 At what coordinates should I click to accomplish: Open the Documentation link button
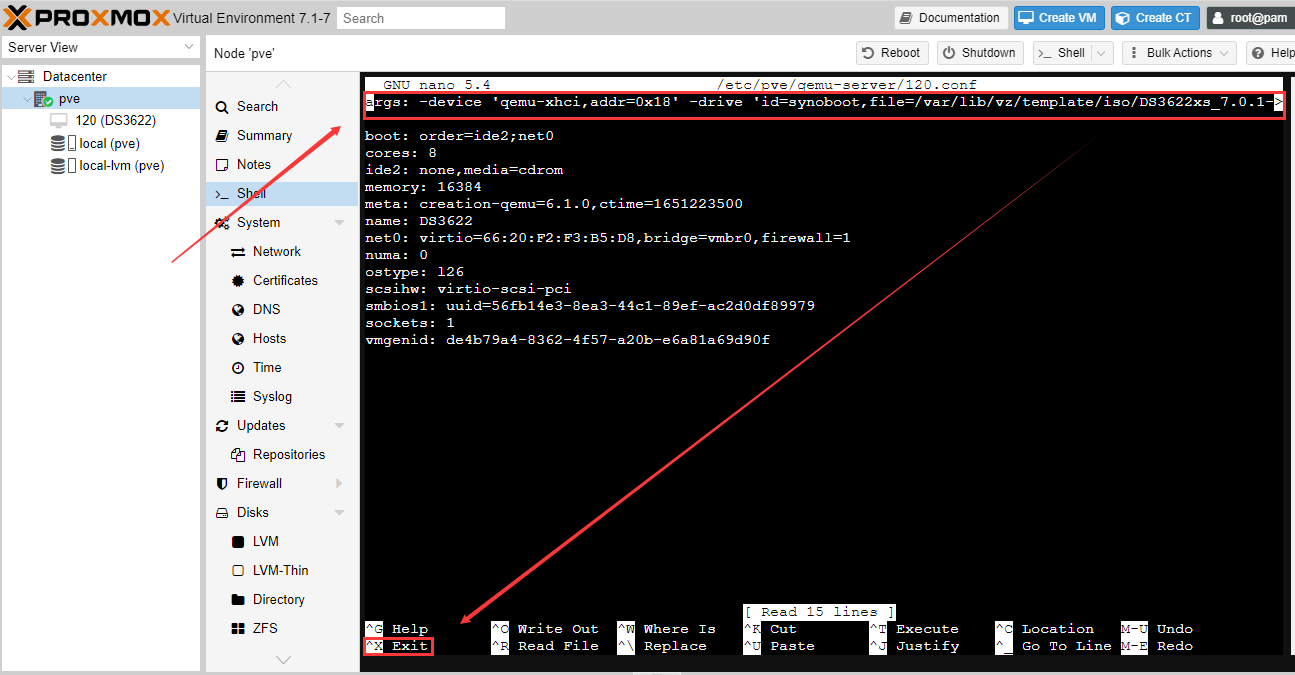coord(951,18)
